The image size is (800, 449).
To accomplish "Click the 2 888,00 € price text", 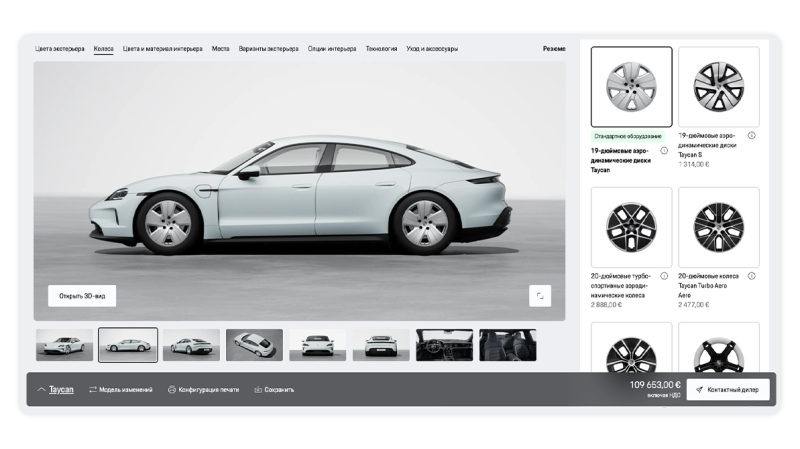I will 606,305.
